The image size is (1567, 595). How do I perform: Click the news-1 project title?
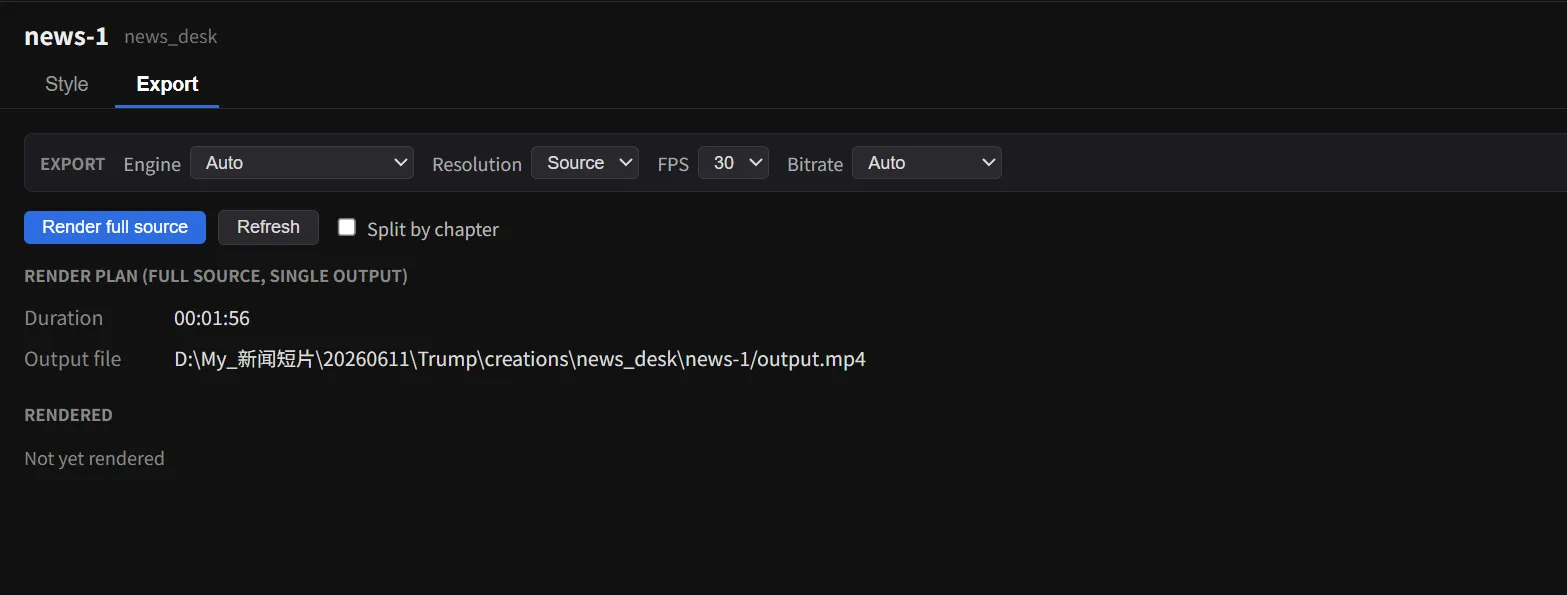click(66, 36)
